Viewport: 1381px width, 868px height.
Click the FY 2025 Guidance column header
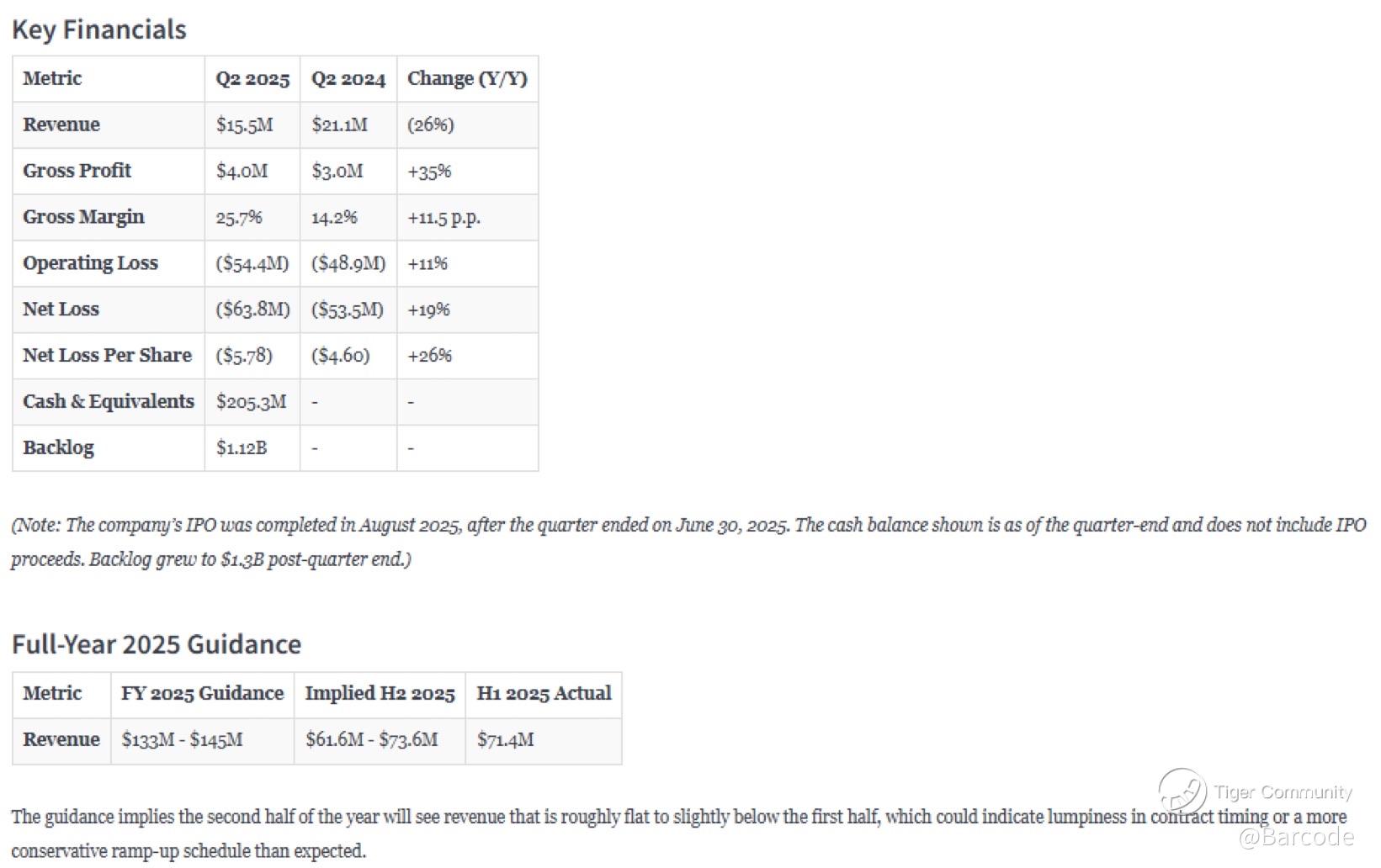click(203, 694)
